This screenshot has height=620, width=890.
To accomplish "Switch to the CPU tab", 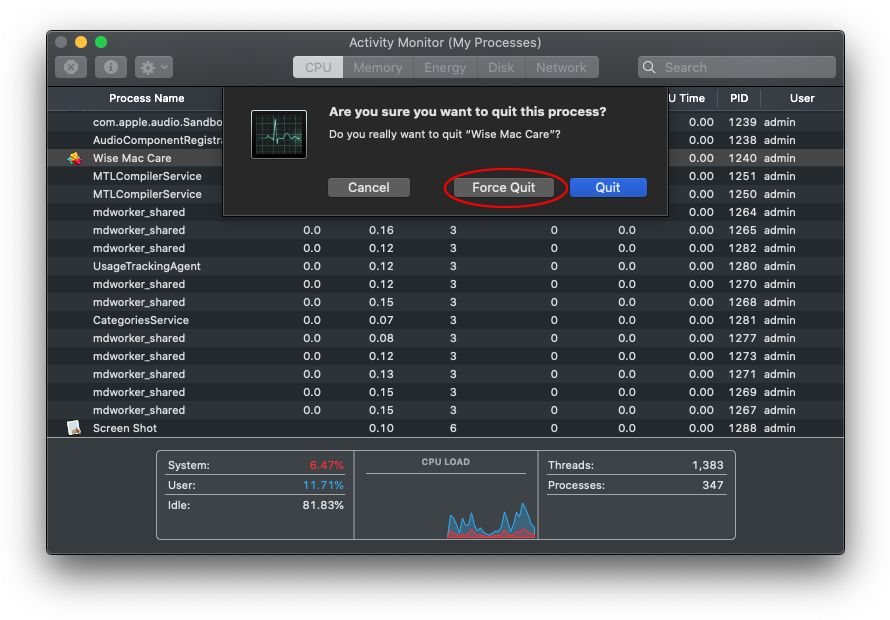I will point(318,68).
